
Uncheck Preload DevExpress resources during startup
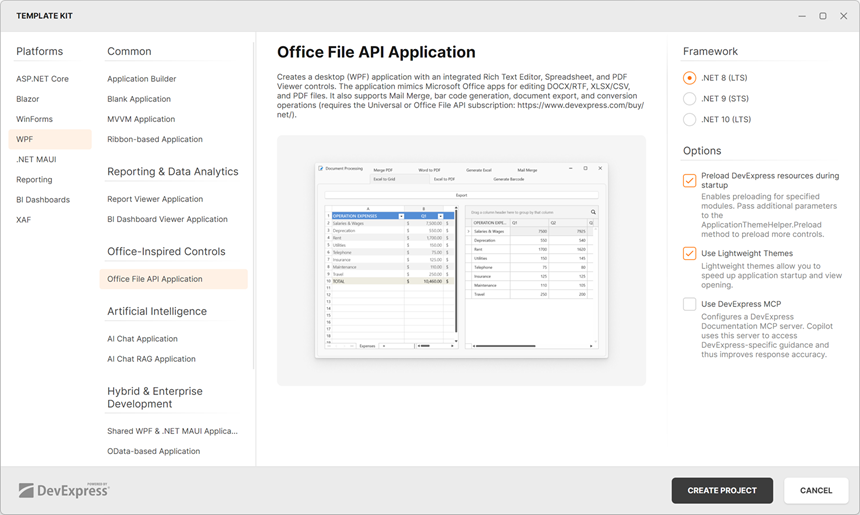[x=689, y=180]
